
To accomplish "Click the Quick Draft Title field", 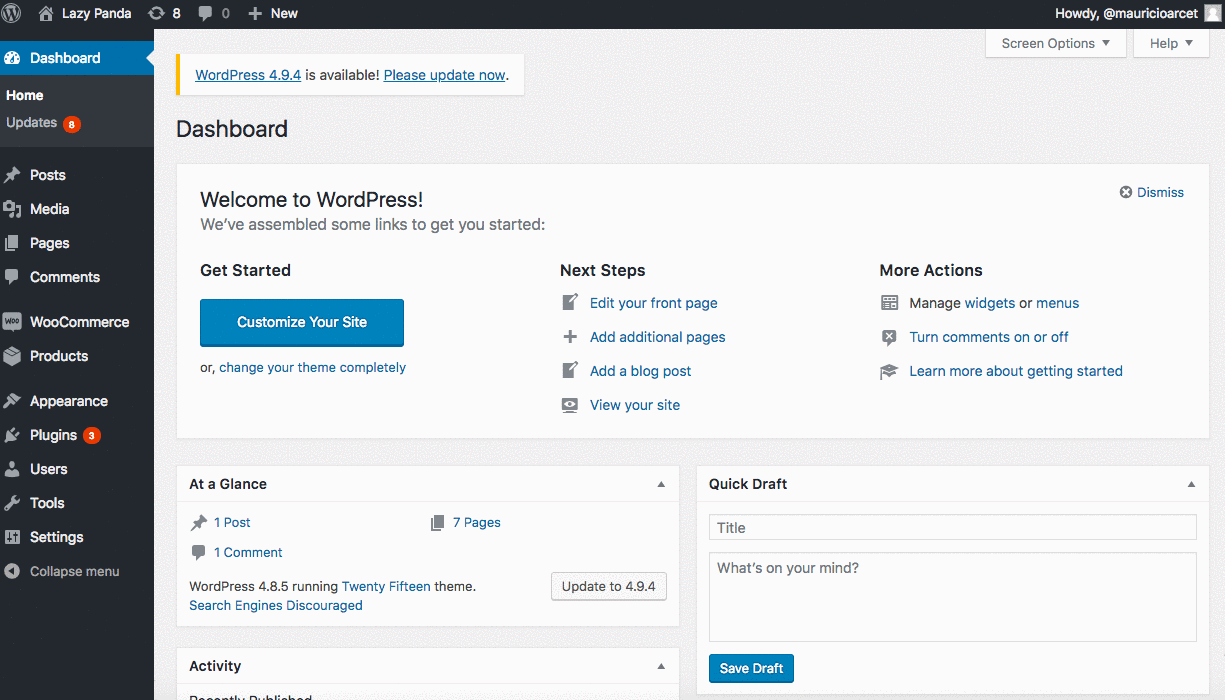I will tap(952, 527).
